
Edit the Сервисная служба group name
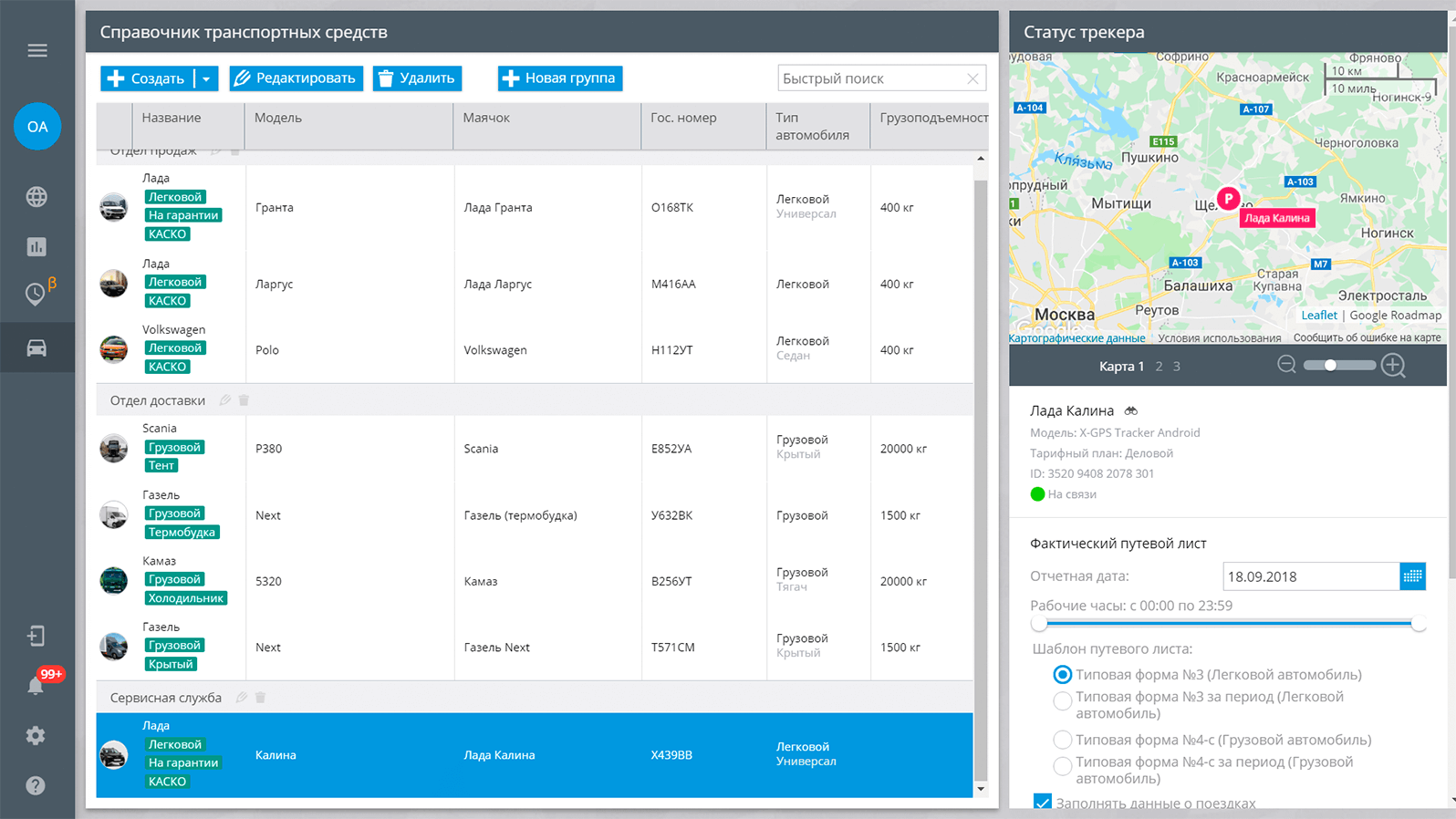pyautogui.click(x=242, y=698)
